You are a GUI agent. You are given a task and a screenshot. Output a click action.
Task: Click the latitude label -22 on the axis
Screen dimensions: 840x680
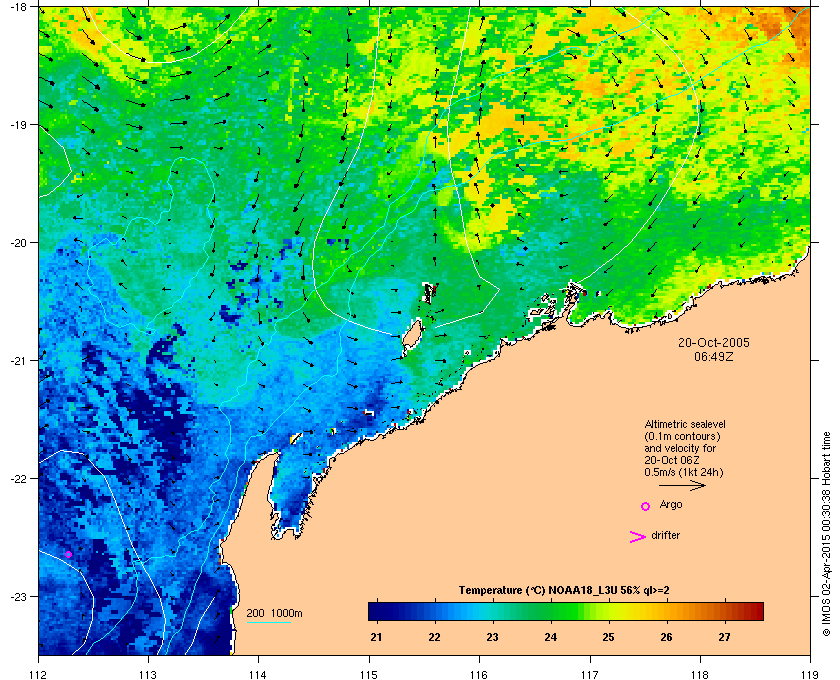(x=19, y=479)
